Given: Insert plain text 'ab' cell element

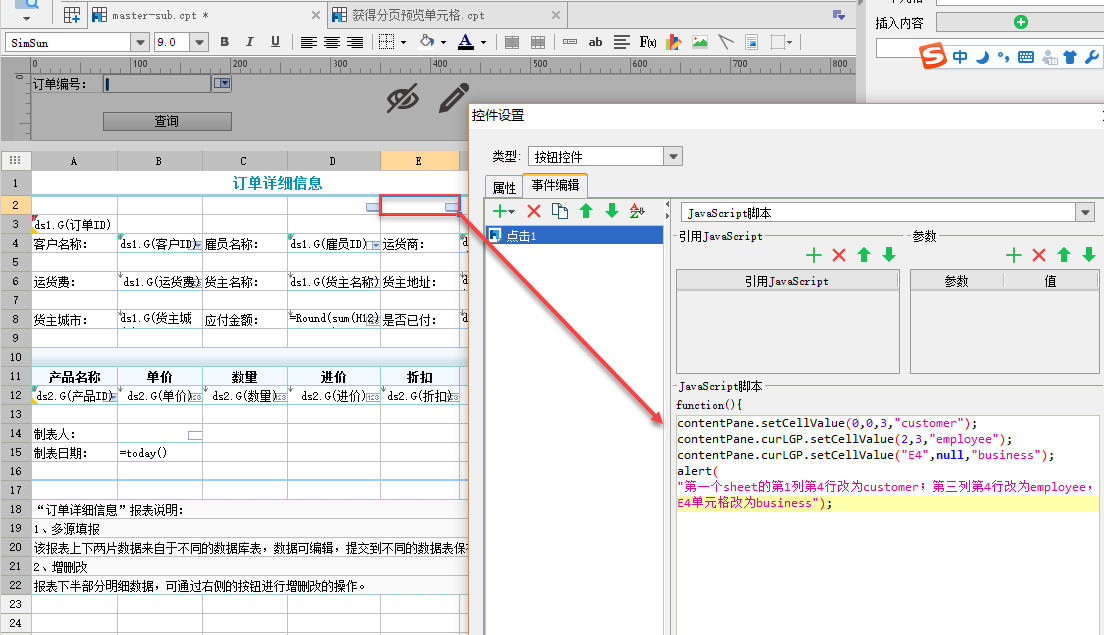Looking at the screenshot, I should (595, 42).
